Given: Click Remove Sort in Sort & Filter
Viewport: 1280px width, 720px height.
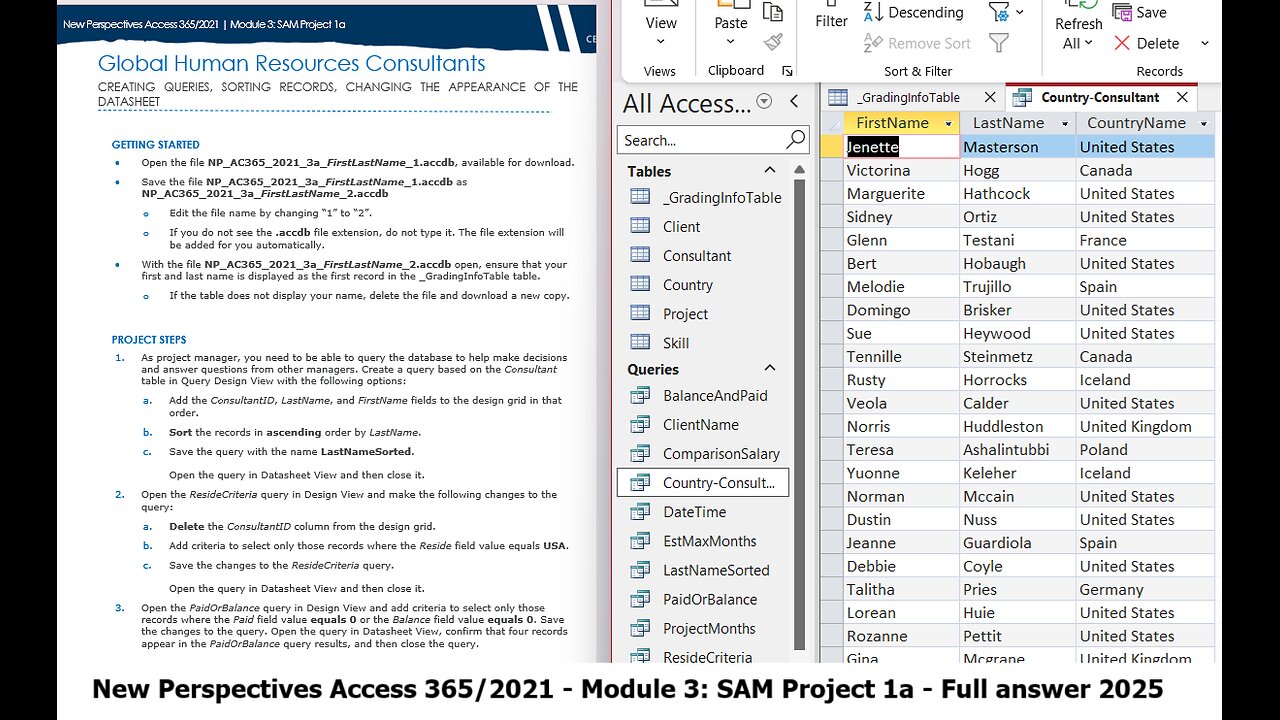Looking at the screenshot, I should [917, 43].
